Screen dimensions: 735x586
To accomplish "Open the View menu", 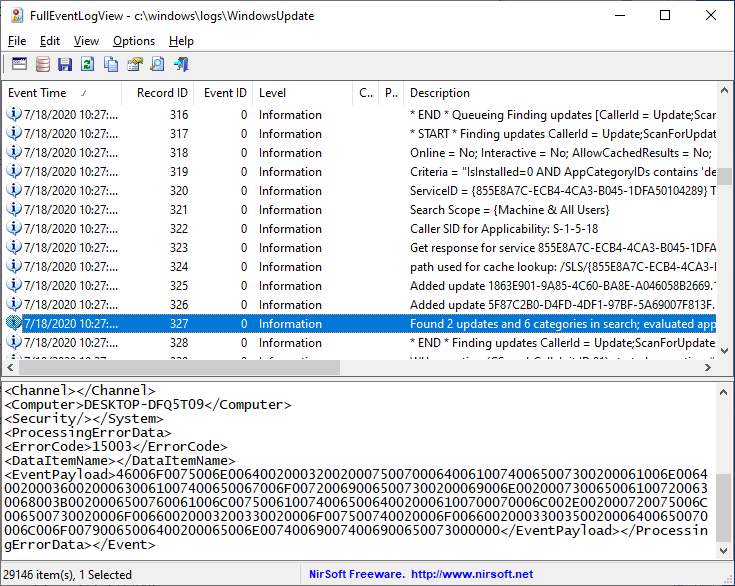I will [86, 41].
